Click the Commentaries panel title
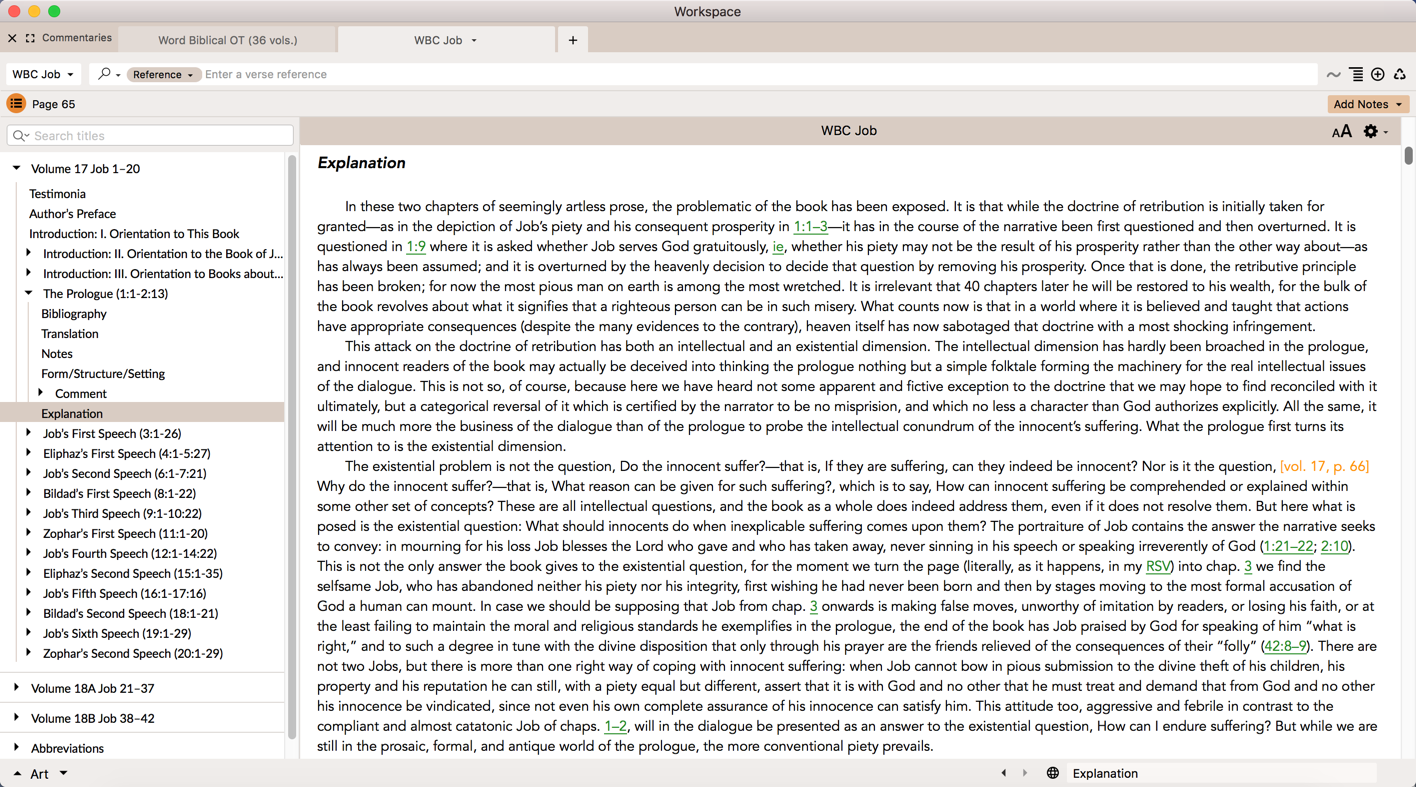This screenshot has height=787, width=1416. (x=77, y=38)
